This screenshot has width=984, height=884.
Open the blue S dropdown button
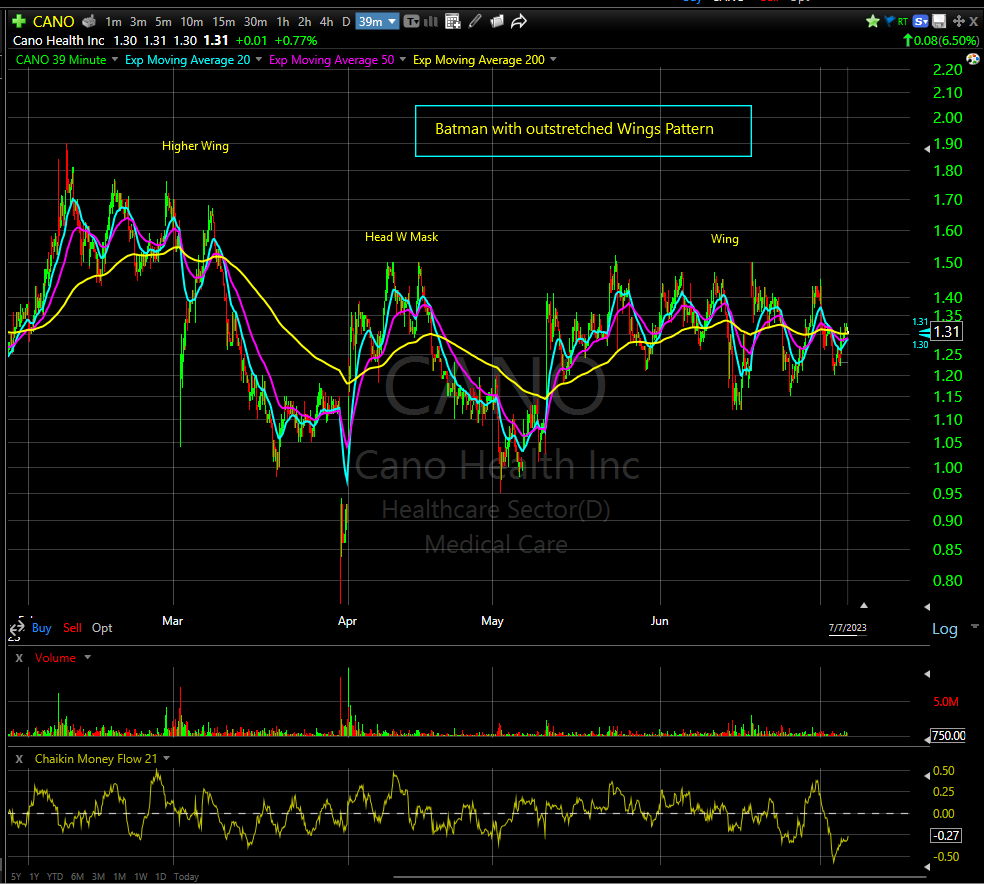point(921,21)
